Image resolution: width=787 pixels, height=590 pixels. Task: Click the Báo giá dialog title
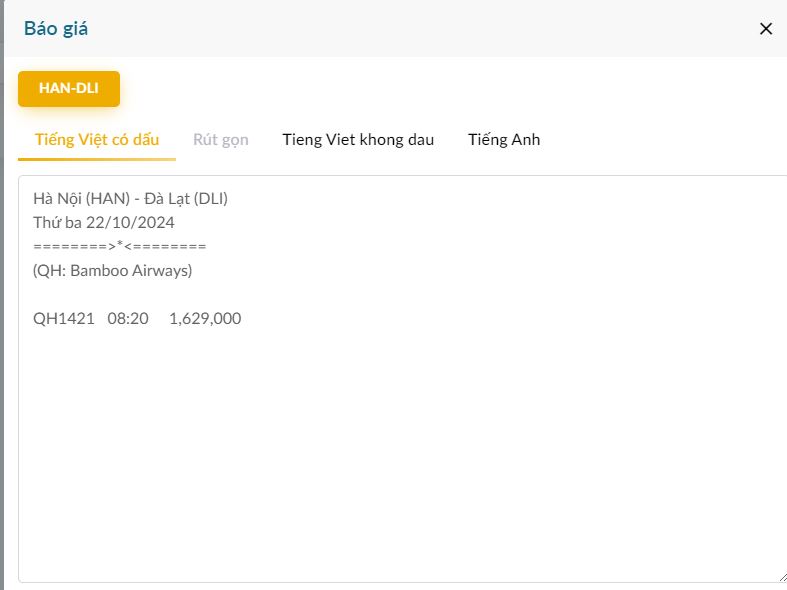(56, 29)
